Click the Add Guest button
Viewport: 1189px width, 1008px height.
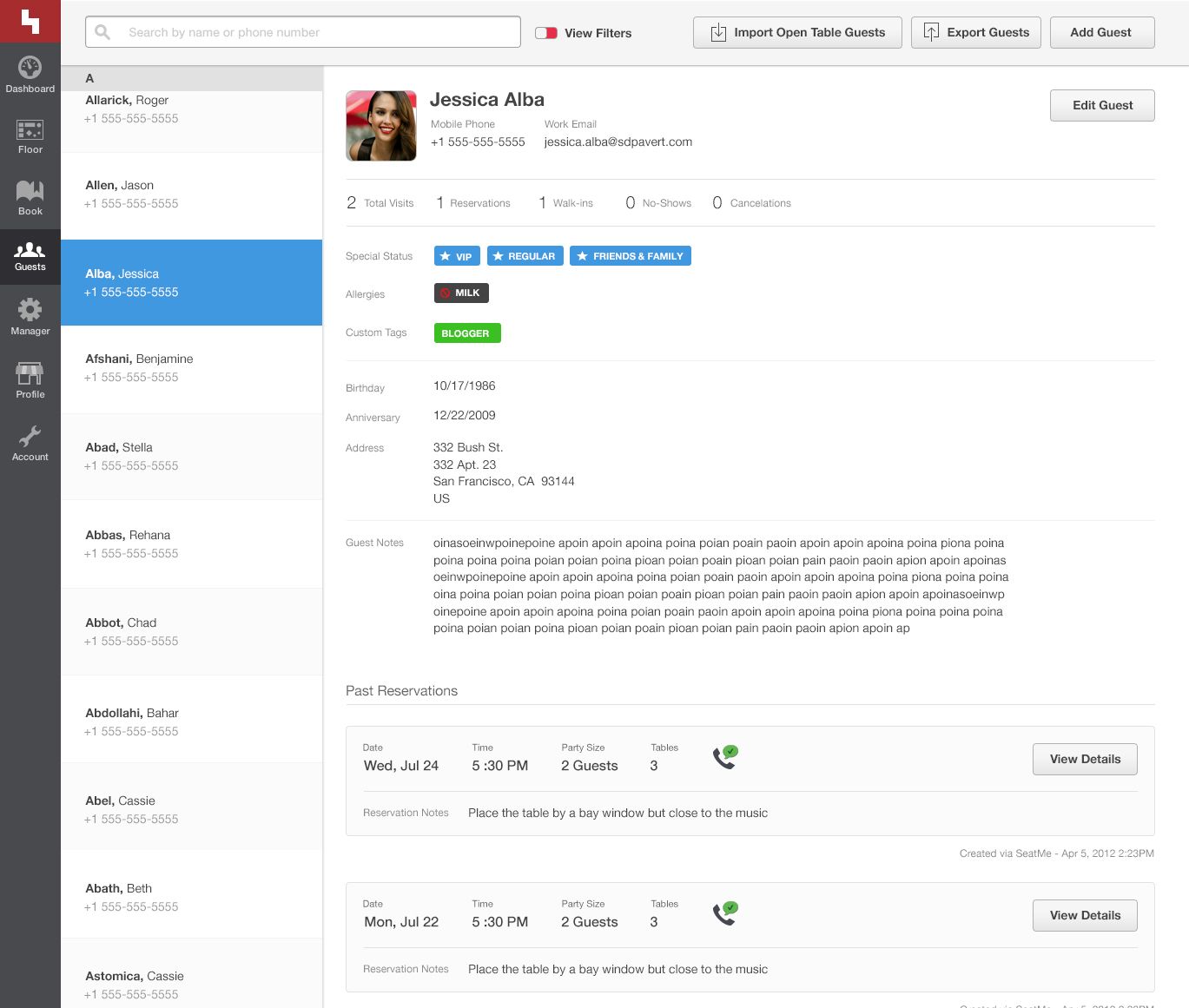click(1101, 32)
